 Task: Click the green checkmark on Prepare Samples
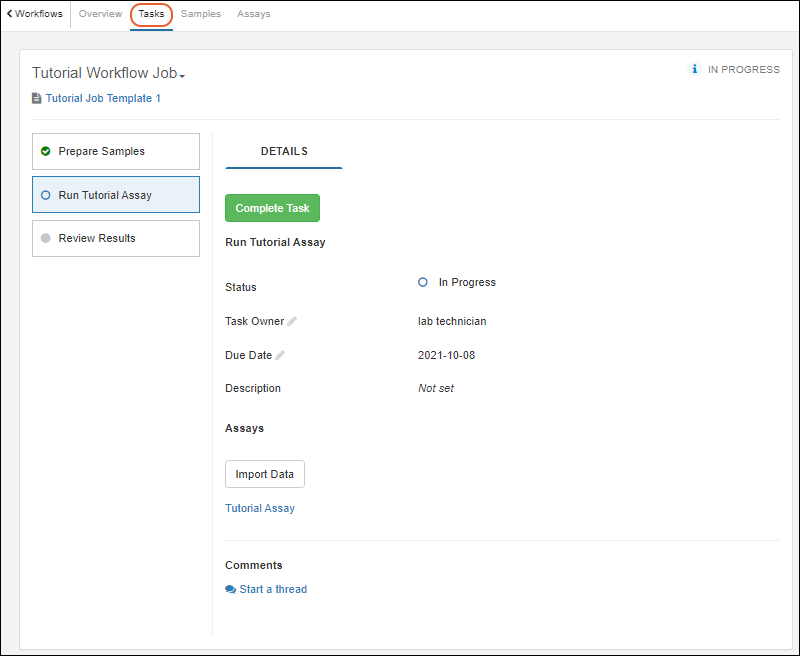coord(46,152)
